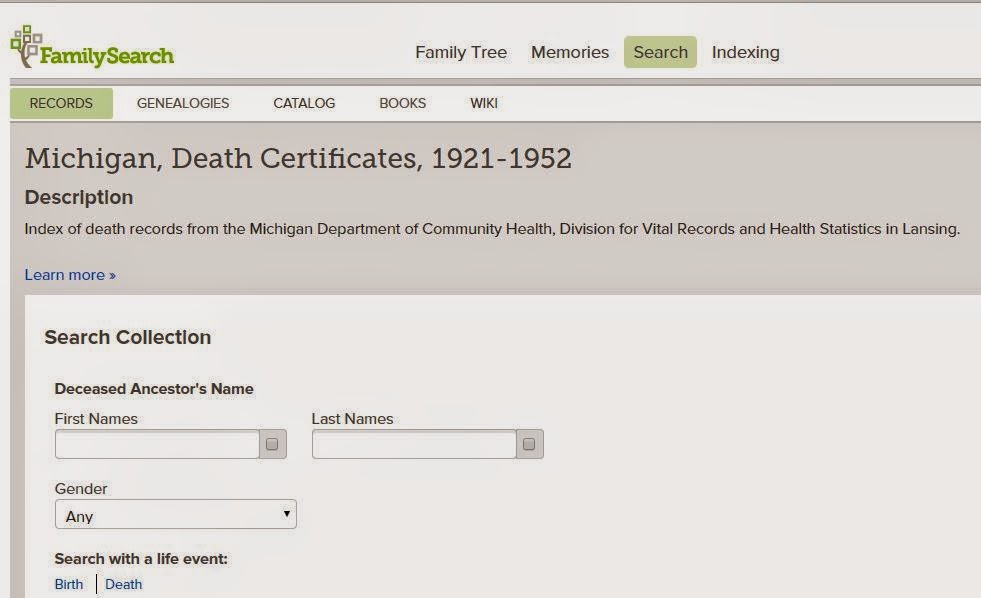Open the Wiki tab
This screenshot has width=981, height=598.
click(484, 103)
